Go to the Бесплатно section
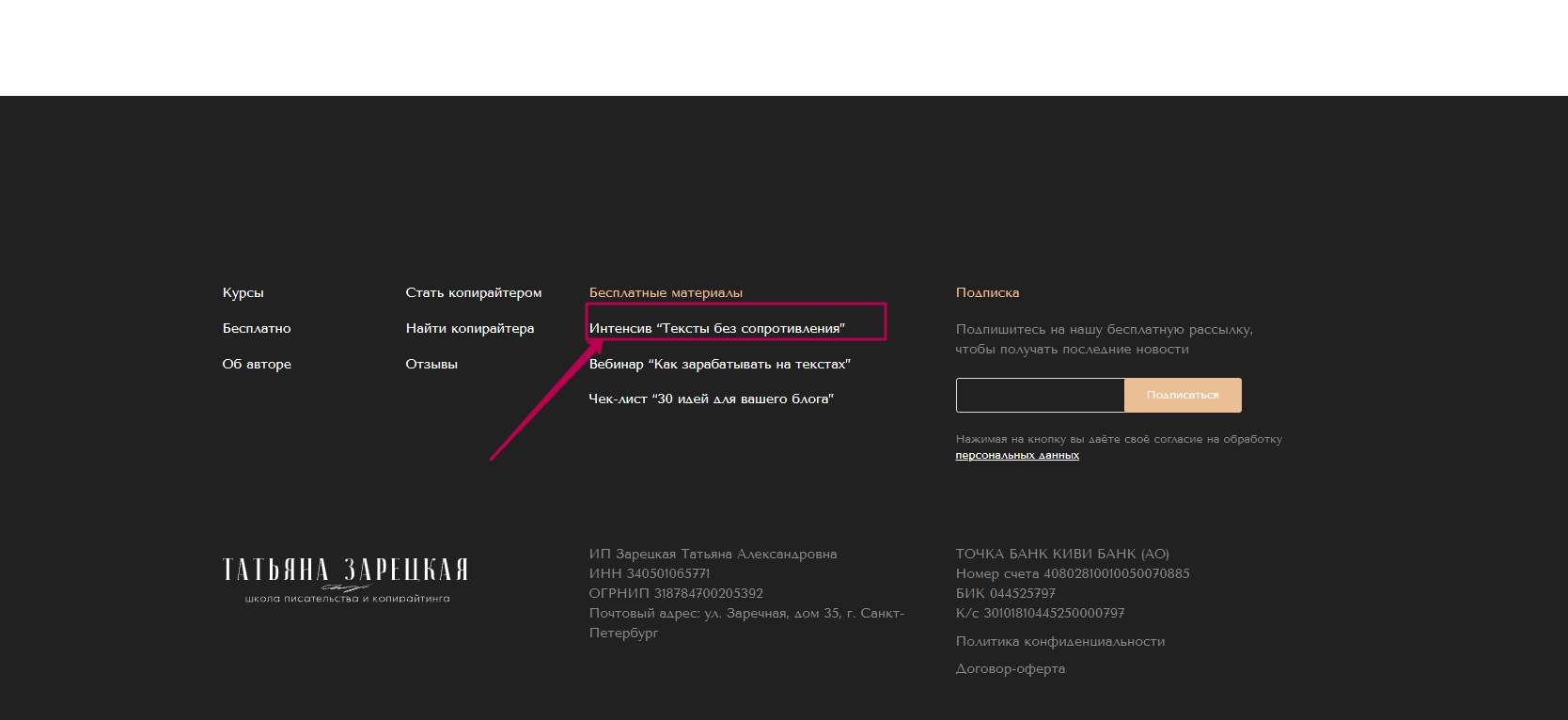1568x720 pixels. (x=257, y=328)
